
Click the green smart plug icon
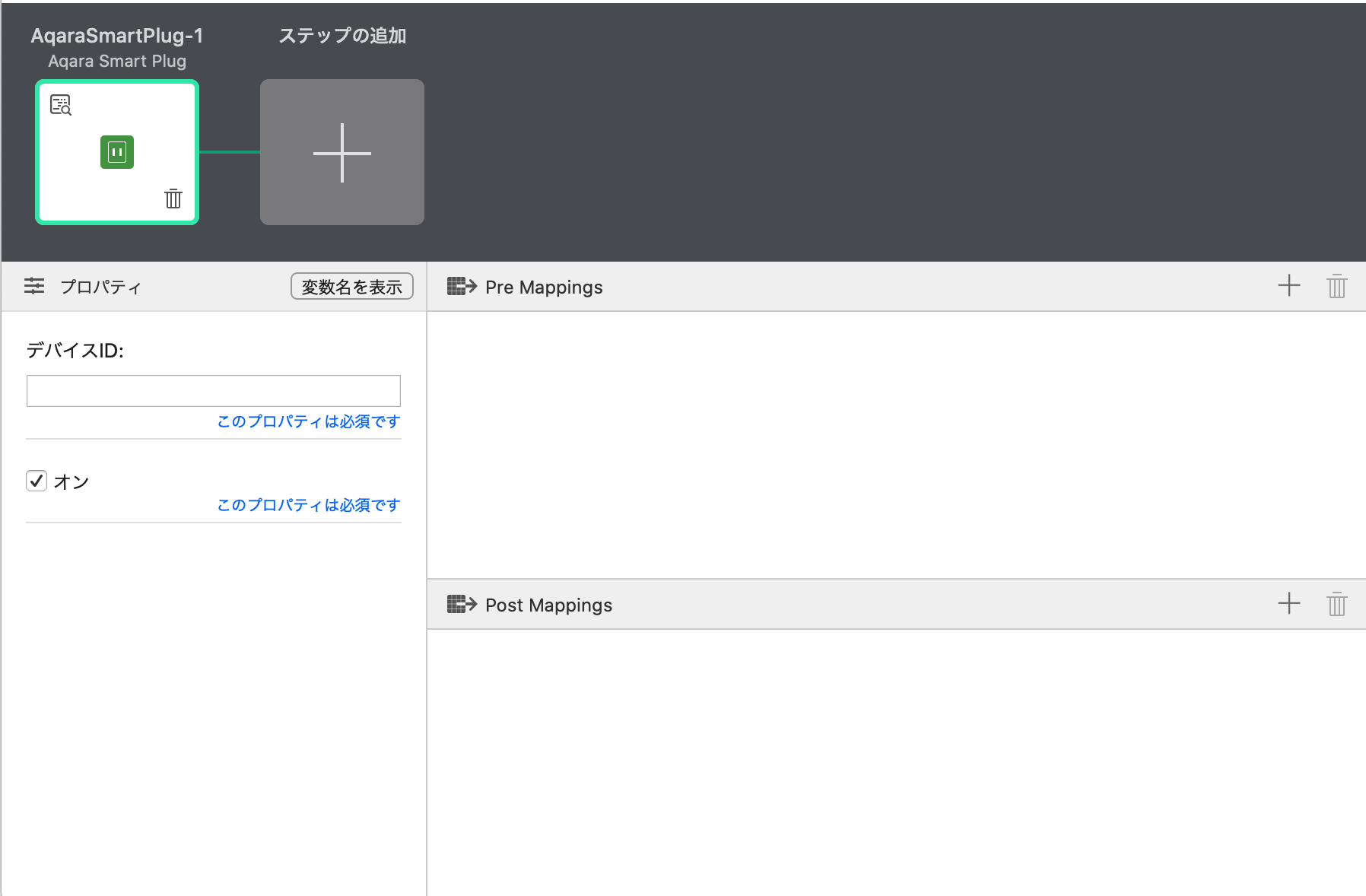[117, 152]
